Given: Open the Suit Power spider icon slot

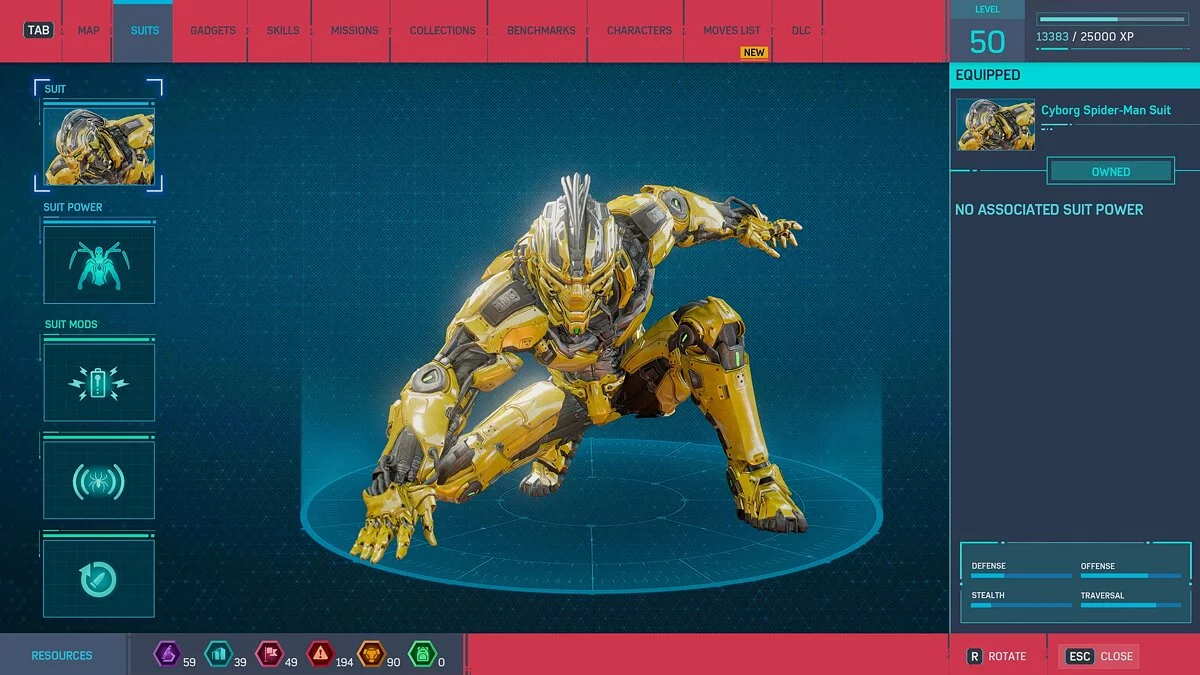Looking at the screenshot, I should point(99,265).
